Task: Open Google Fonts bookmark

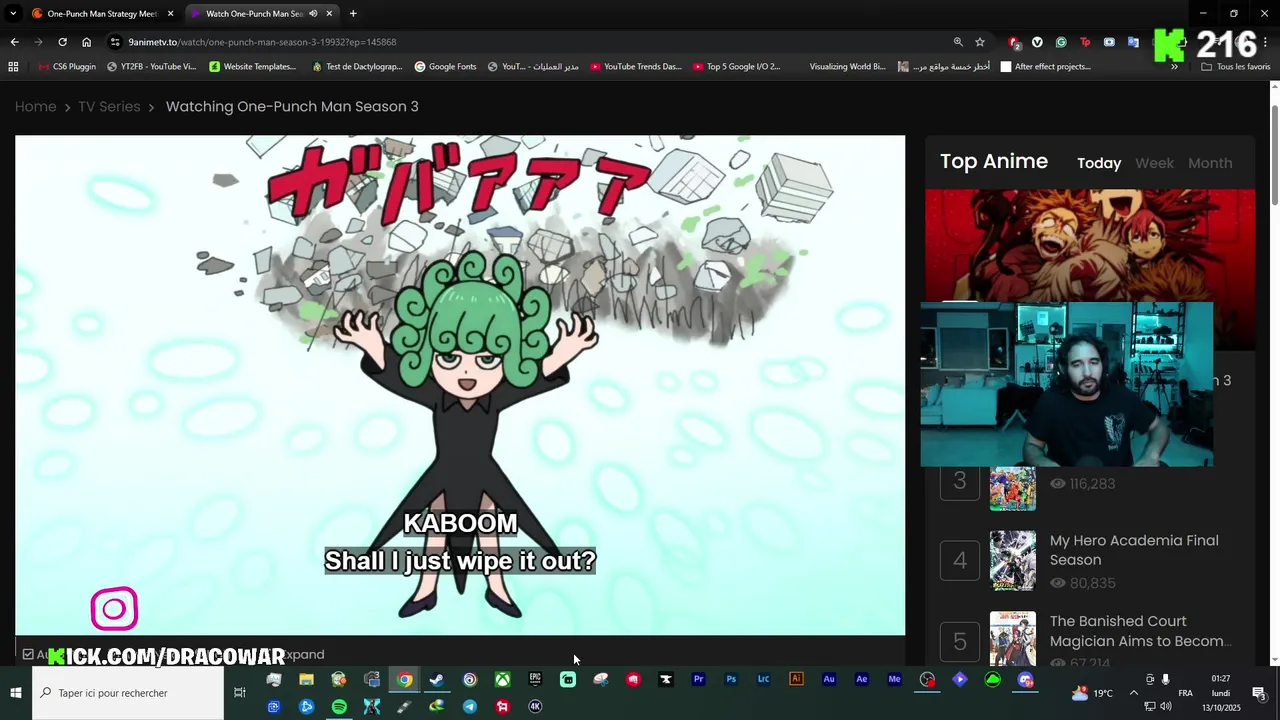Action: tap(444, 67)
